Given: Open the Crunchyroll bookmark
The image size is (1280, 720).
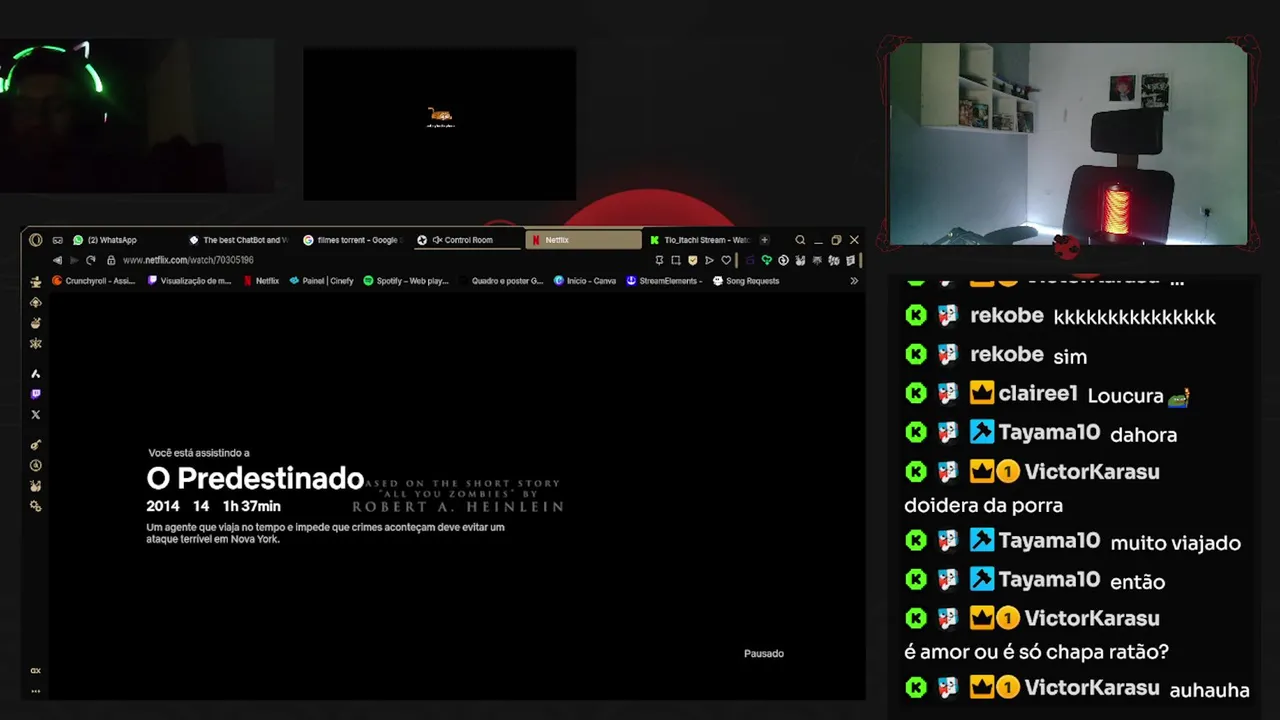Looking at the screenshot, I should 93,281.
